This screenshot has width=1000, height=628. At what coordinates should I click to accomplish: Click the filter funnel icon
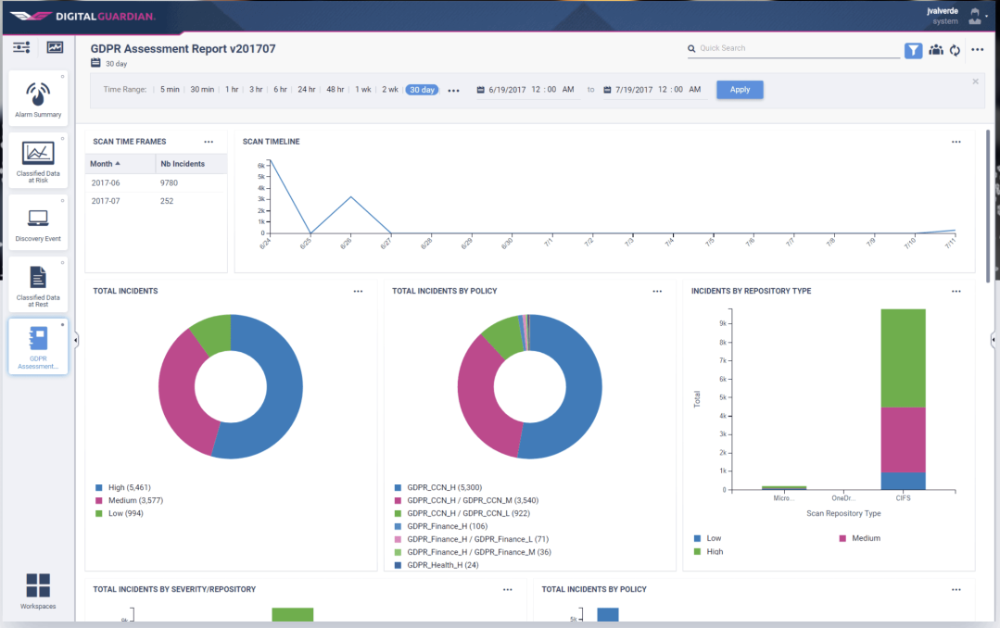[913, 50]
